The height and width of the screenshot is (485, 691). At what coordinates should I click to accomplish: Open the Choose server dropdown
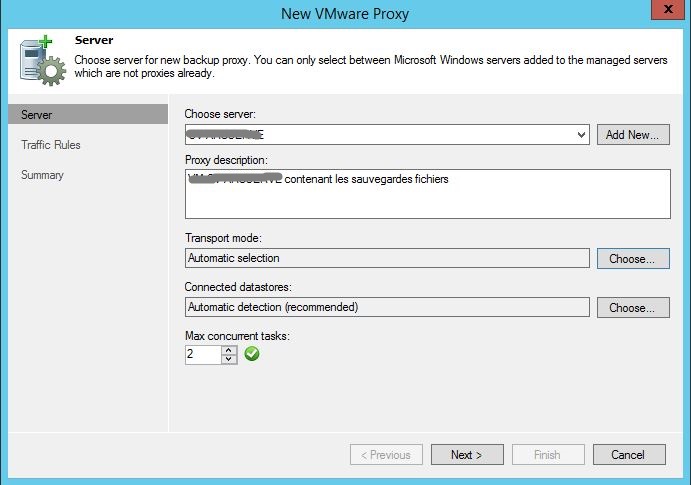[x=581, y=135]
